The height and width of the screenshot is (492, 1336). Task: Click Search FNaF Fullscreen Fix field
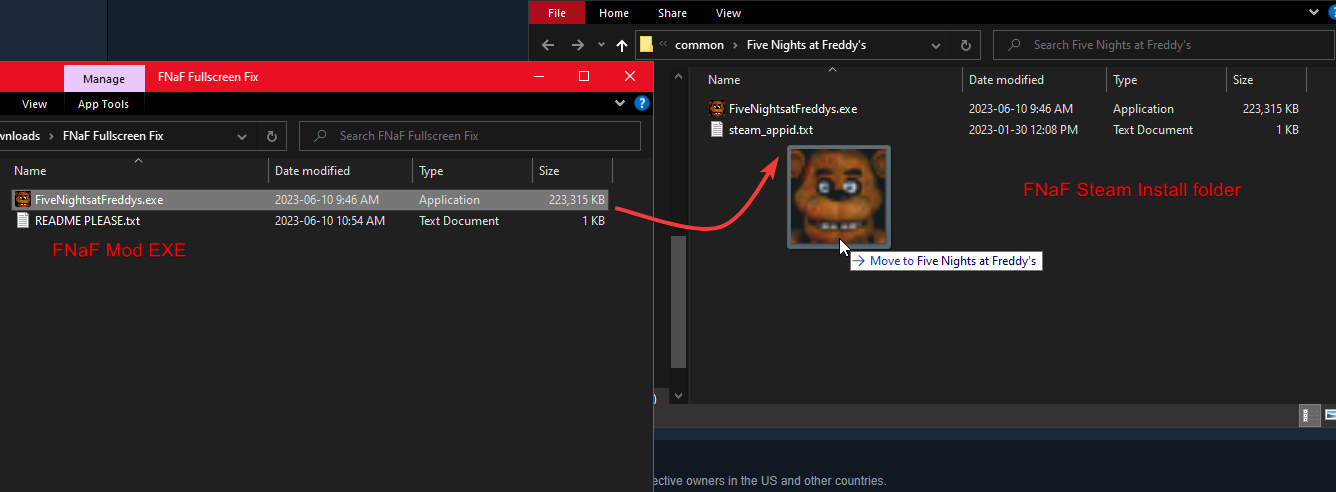(470, 136)
